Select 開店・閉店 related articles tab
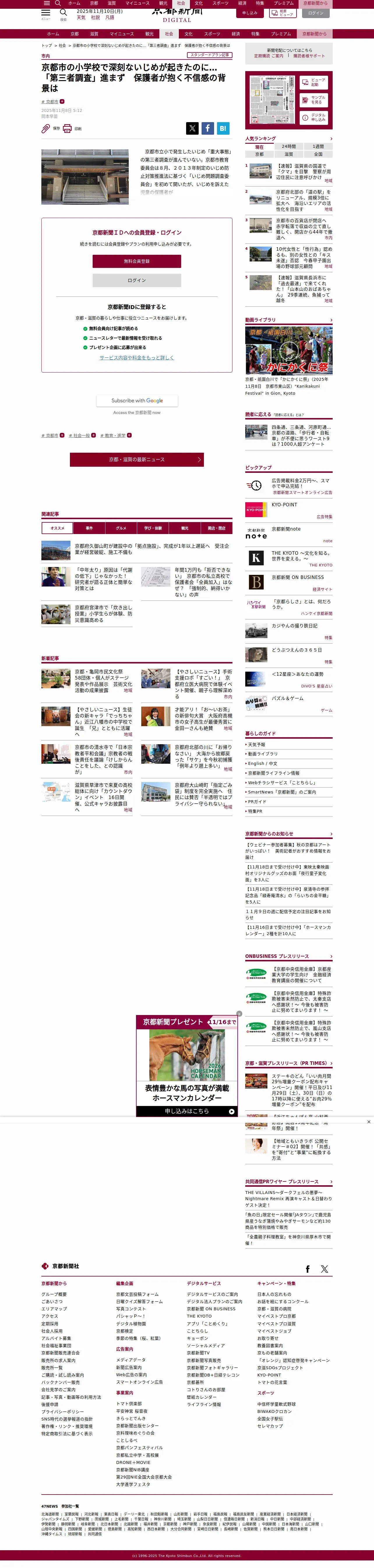 [216, 528]
